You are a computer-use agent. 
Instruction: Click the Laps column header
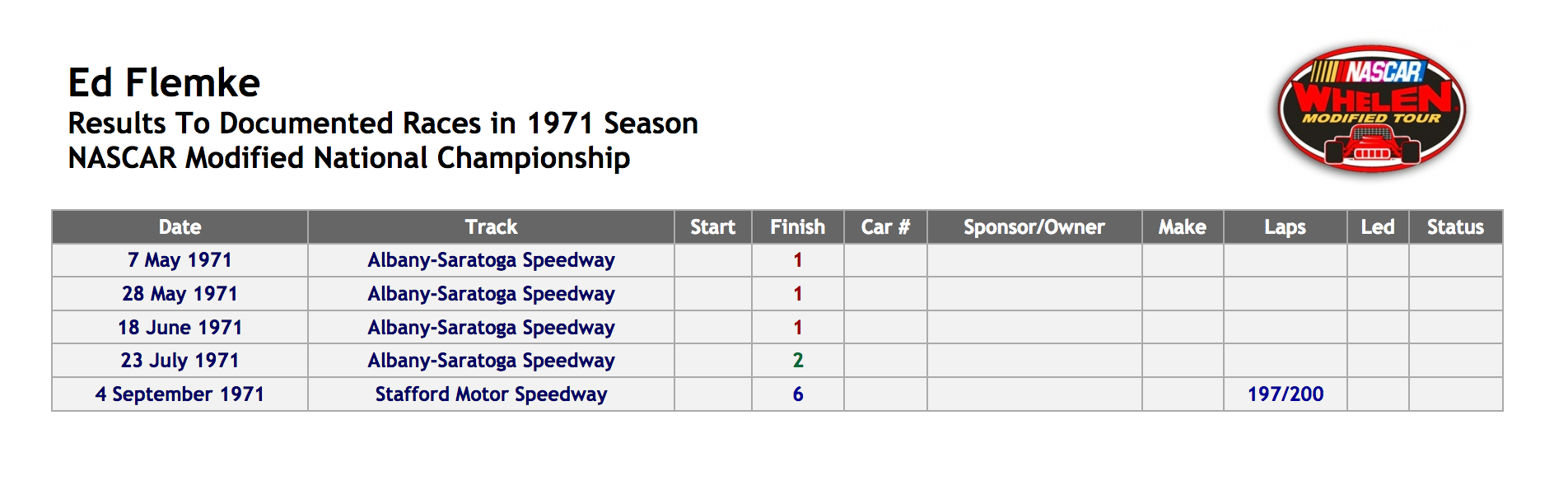coord(1285,227)
